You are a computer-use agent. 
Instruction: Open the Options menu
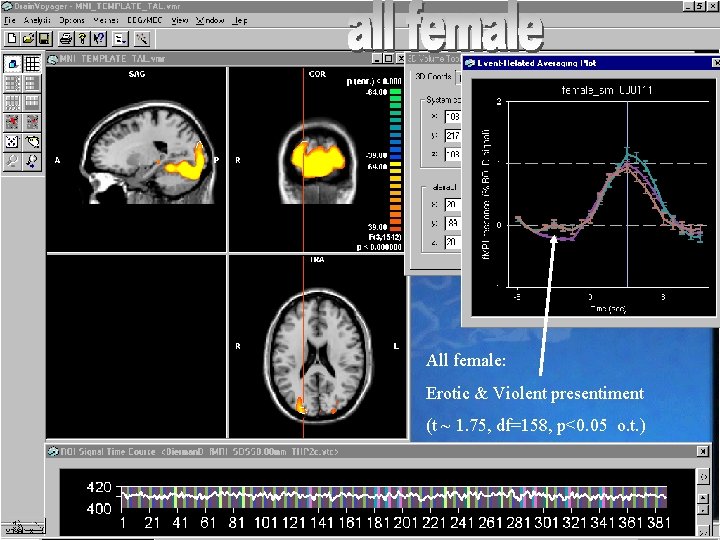[72, 21]
